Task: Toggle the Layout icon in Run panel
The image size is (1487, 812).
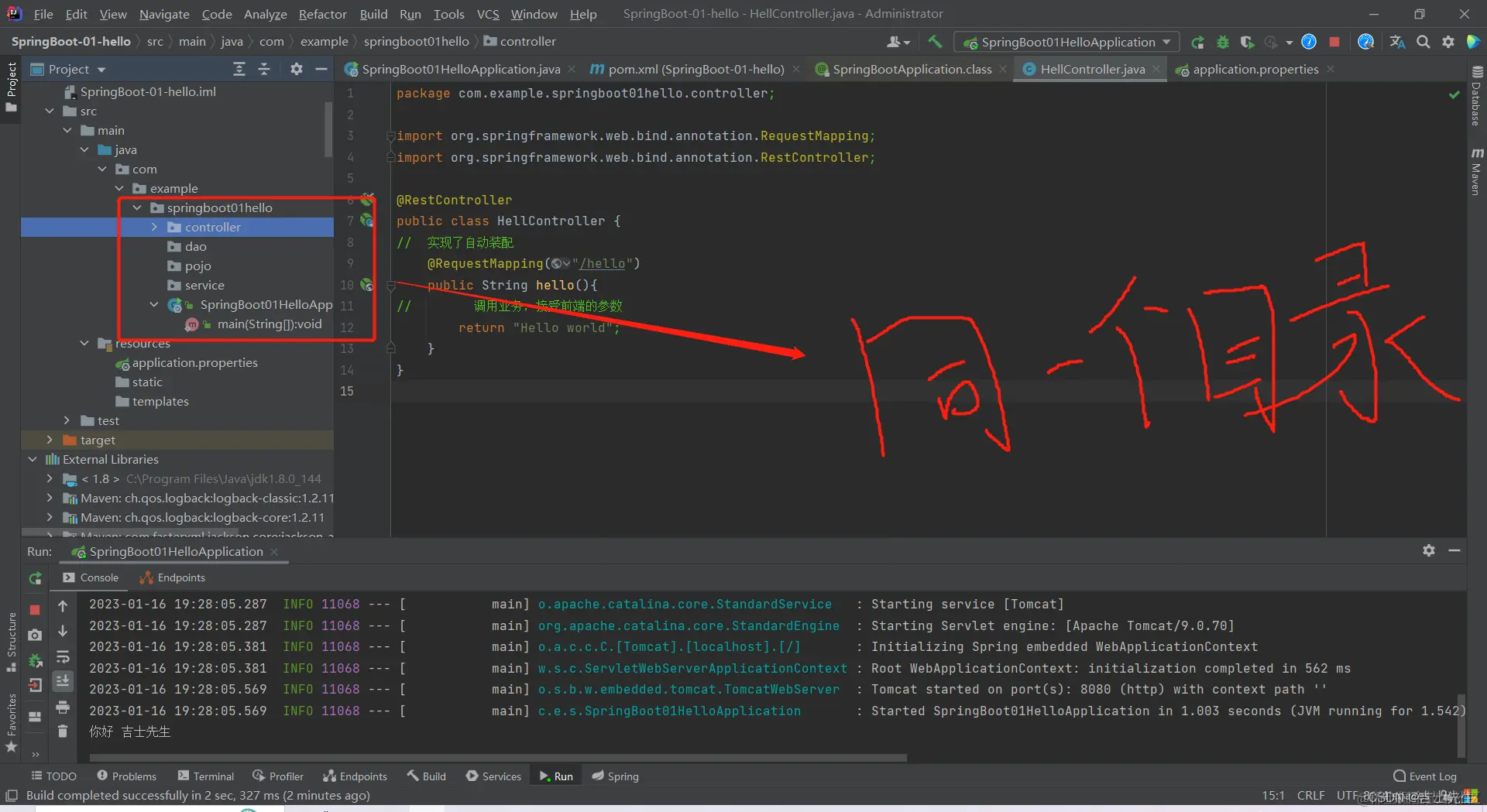Action: click(35, 716)
